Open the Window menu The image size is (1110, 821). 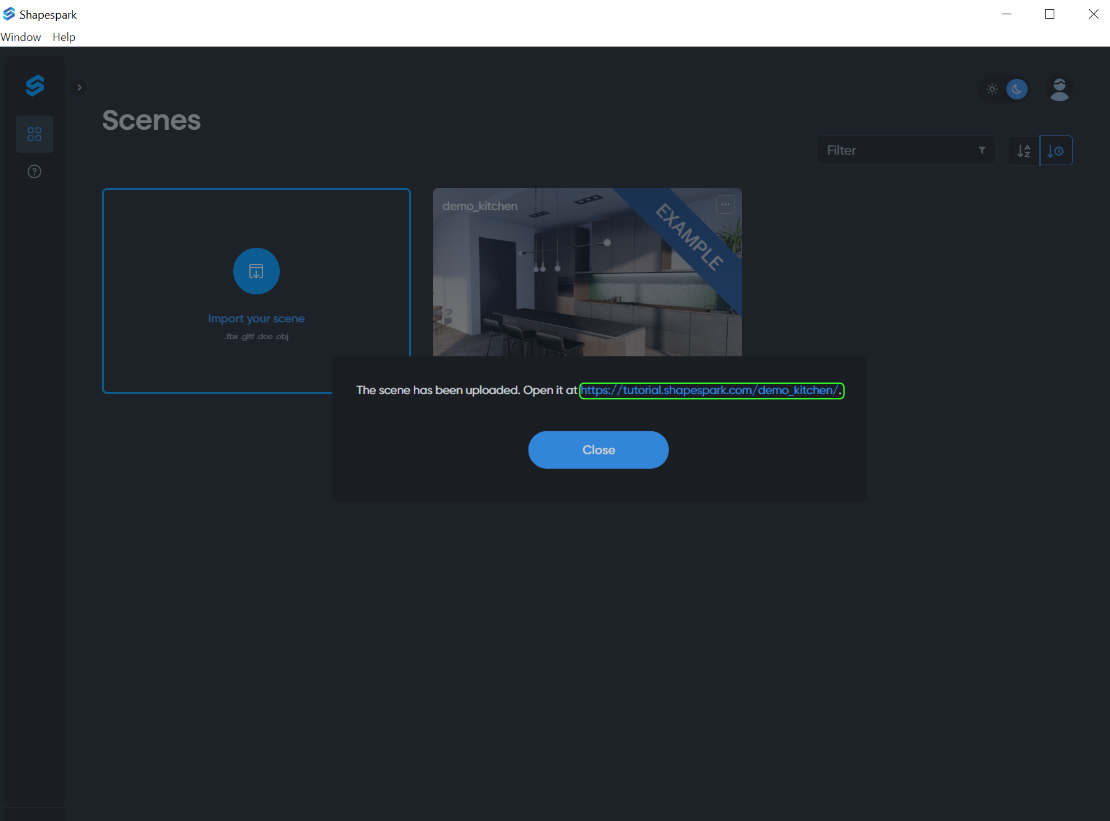21,37
